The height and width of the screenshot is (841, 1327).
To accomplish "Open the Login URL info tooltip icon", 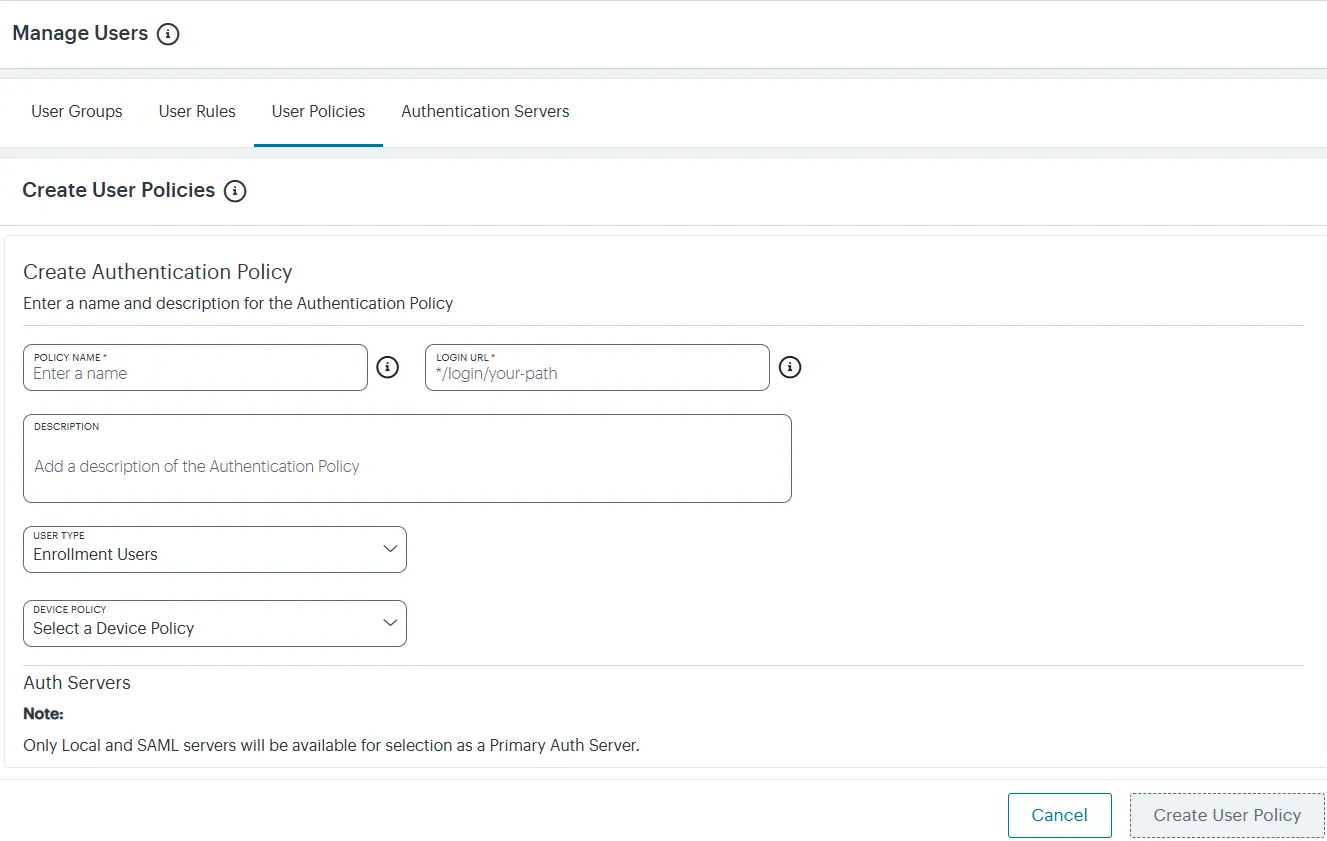I will 790,367.
